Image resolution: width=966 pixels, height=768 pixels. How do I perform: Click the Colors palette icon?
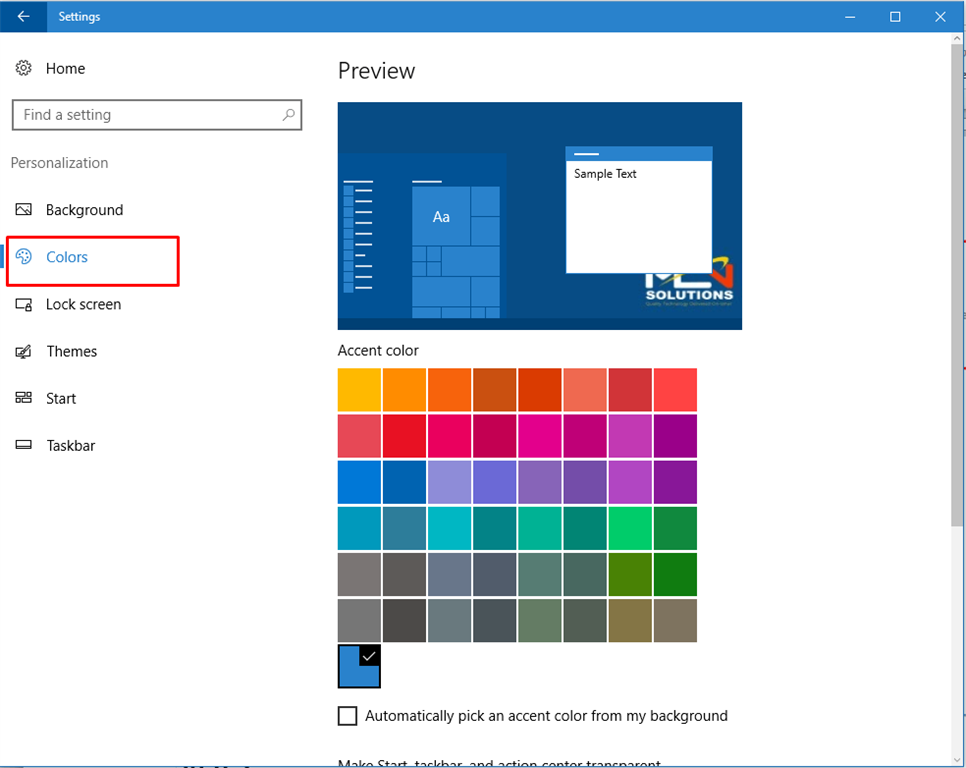[23, 256]
